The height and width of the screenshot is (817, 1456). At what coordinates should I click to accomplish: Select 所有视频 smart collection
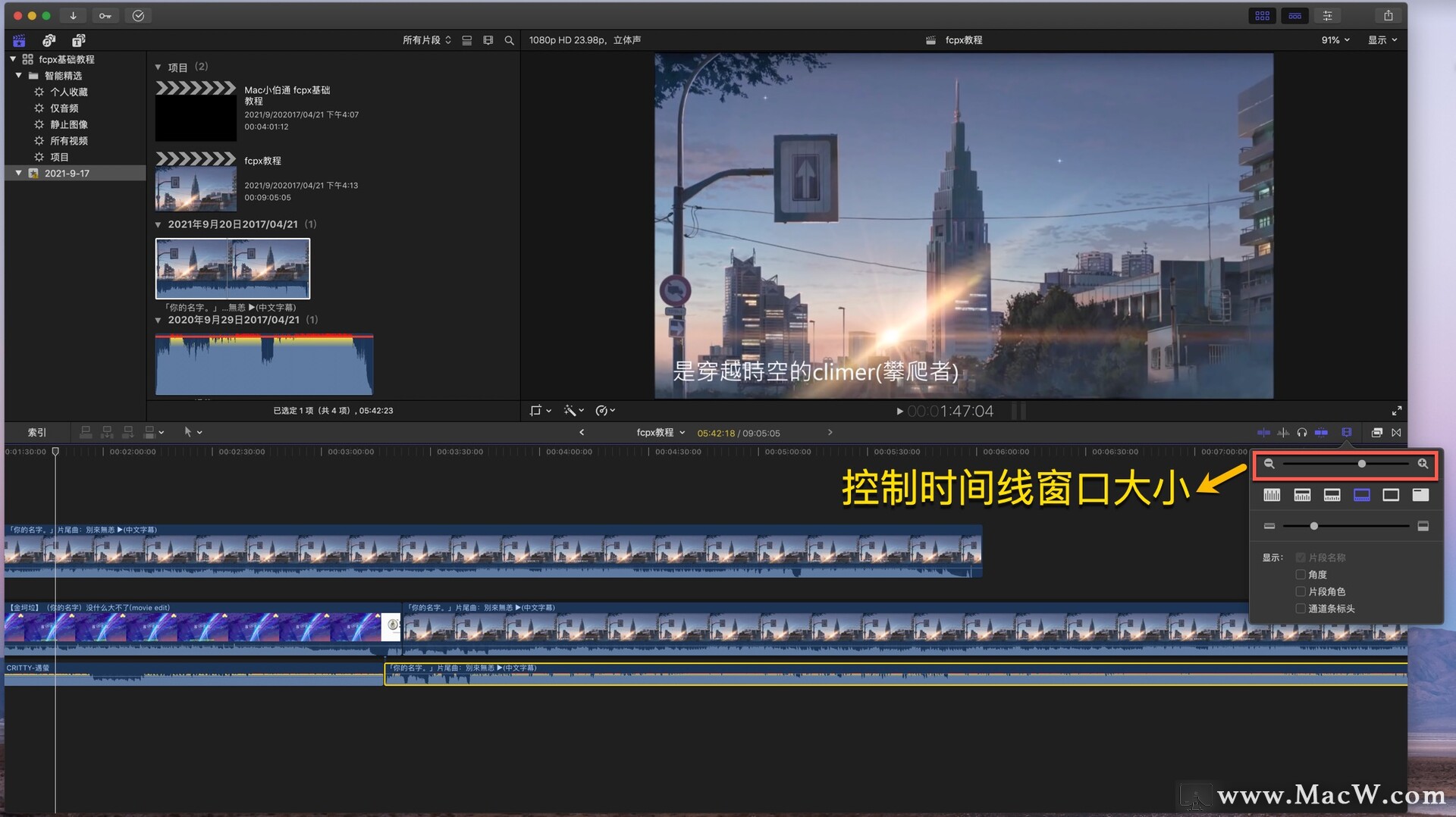point(68,141)
